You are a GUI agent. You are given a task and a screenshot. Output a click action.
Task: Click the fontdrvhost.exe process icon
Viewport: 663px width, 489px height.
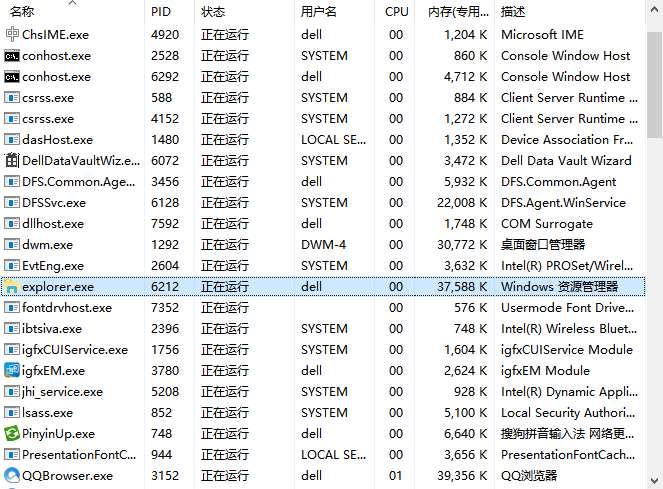(12, 308)
